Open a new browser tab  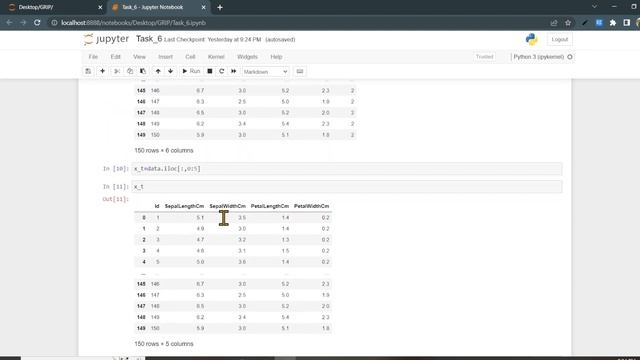coord(220,7)
